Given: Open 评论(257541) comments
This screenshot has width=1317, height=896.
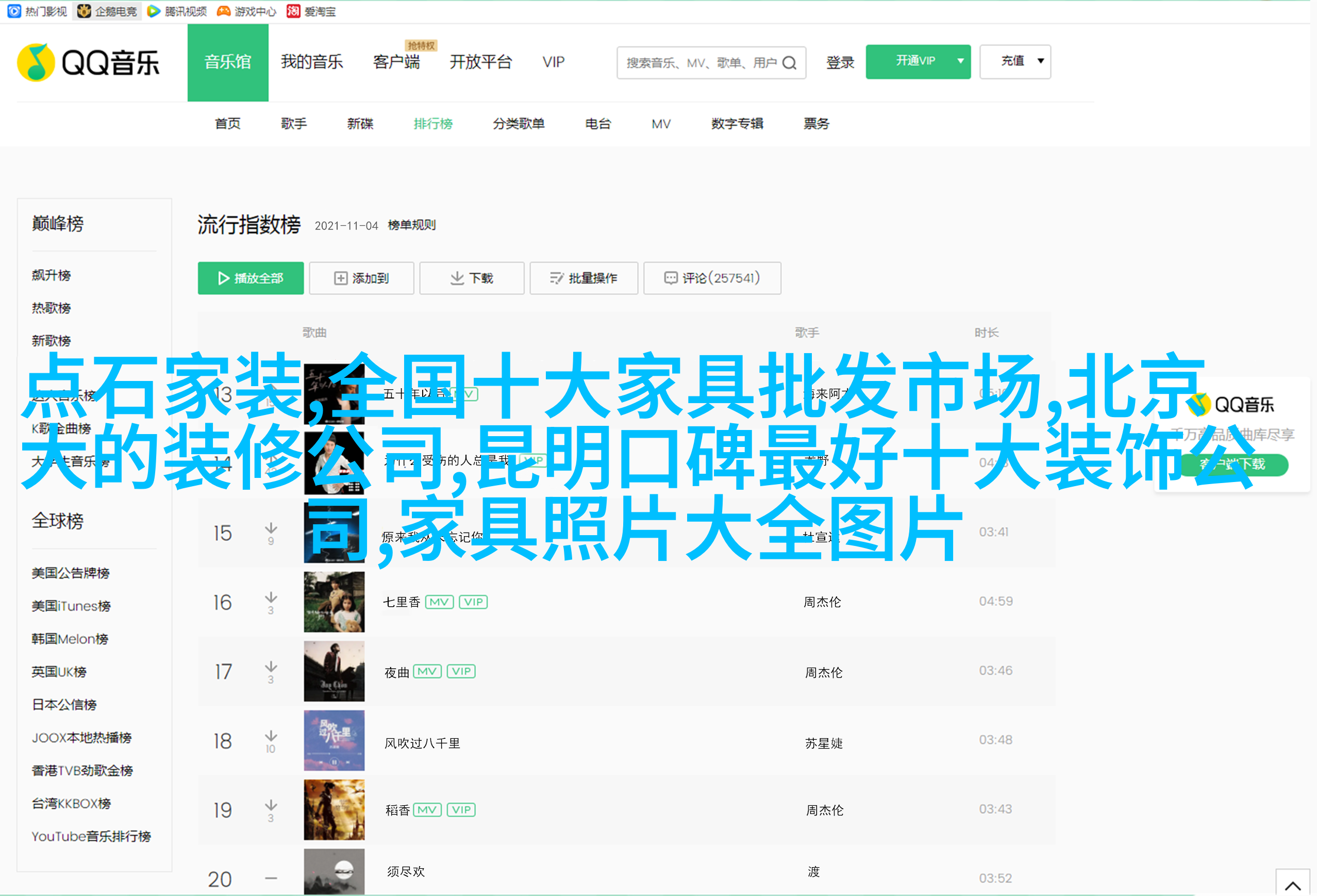Looking at the screenshot, I should [712, 278].
